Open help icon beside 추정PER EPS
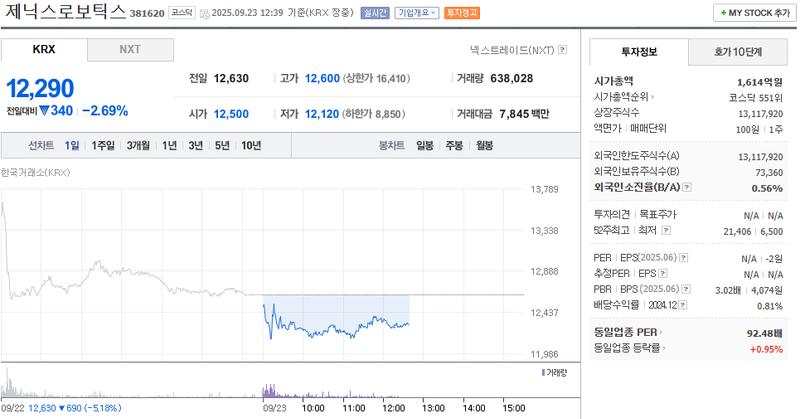Screen dimensions: 800x419 point(662,274)
